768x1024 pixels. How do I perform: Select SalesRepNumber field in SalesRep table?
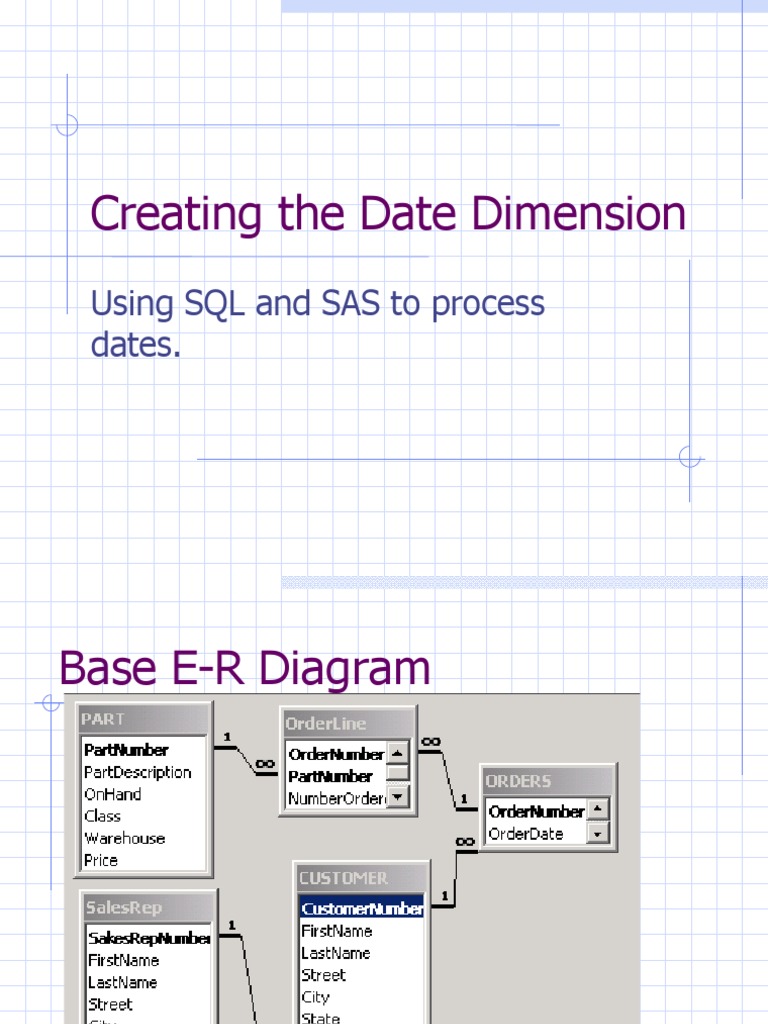[x=149, y=938]
